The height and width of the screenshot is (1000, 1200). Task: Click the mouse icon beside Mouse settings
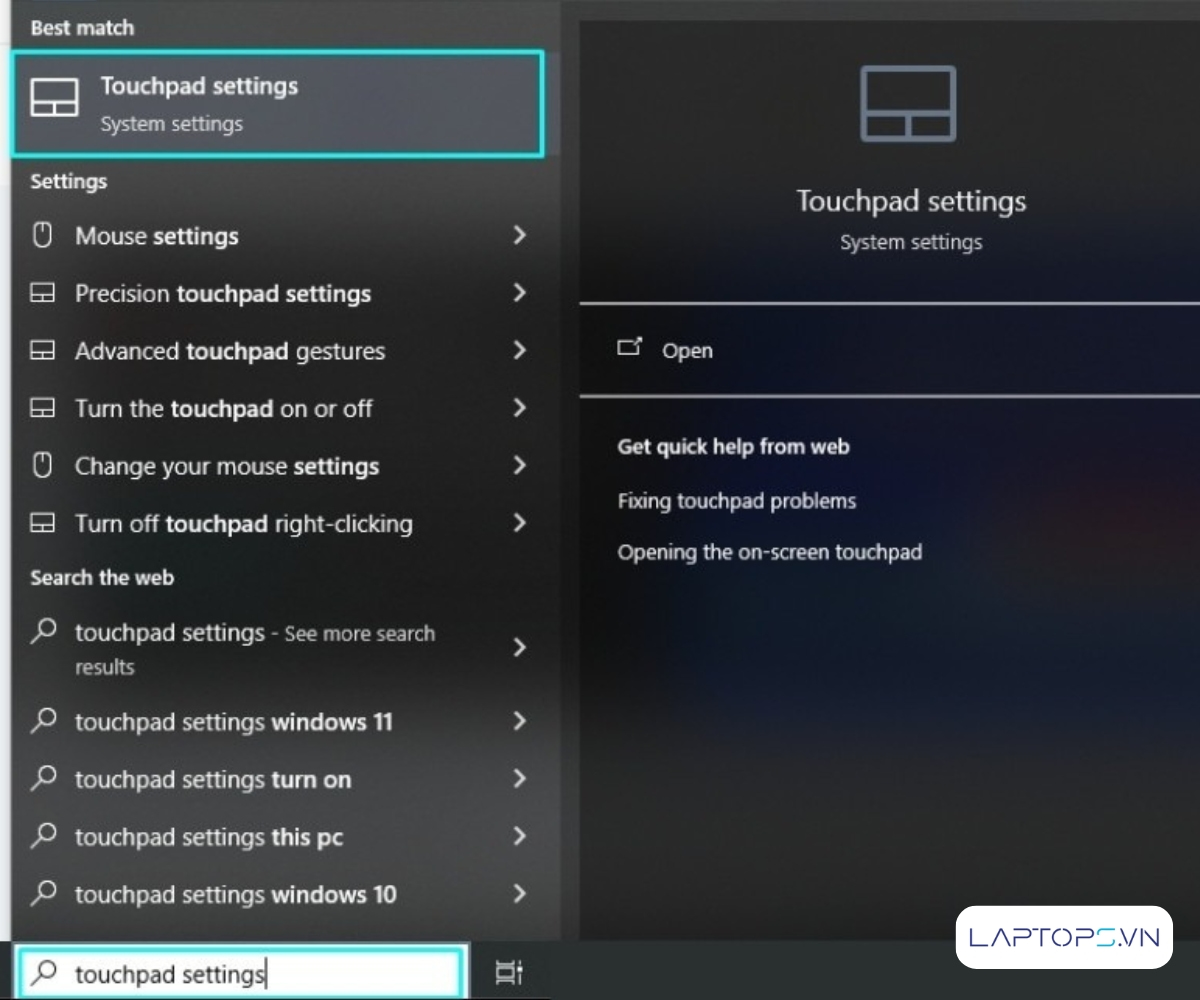click(42, 236)
